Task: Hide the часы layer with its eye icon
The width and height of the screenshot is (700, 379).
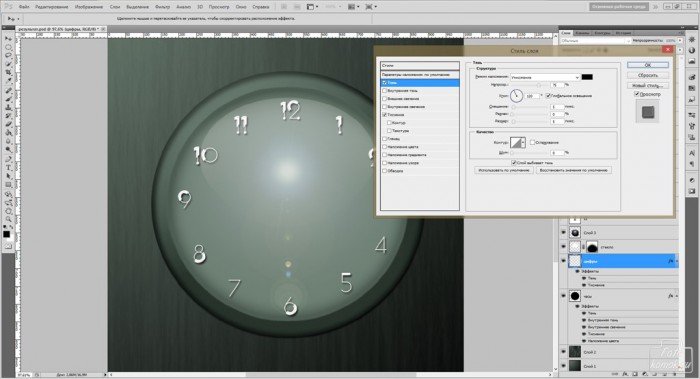Action: pyautogui.click(x=563, y=296)
